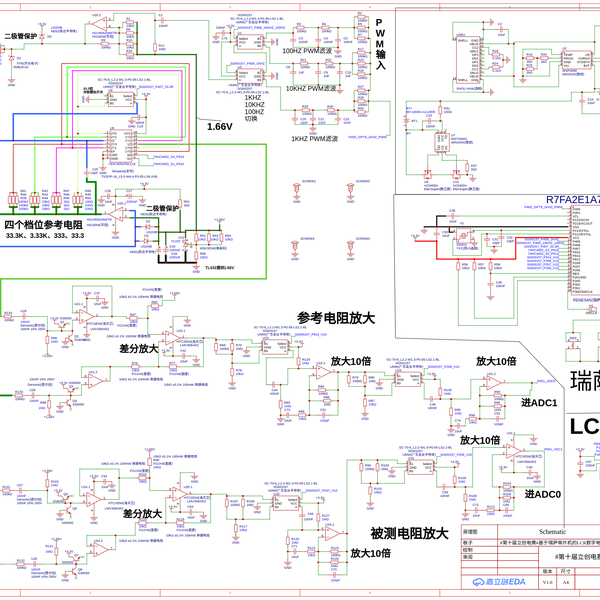The height and width of the screenshot is (600, 600).
Task: Click the SCREW2 mounting hole symbol
Action: 351,189
